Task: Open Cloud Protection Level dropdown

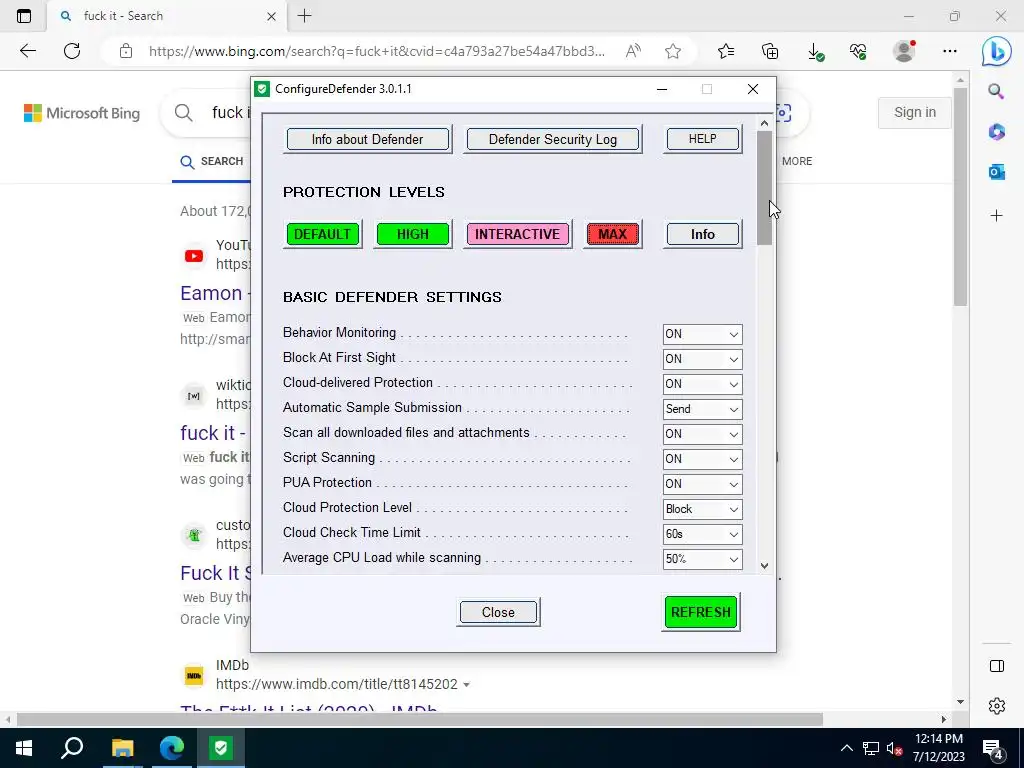Action: [702, 509]
